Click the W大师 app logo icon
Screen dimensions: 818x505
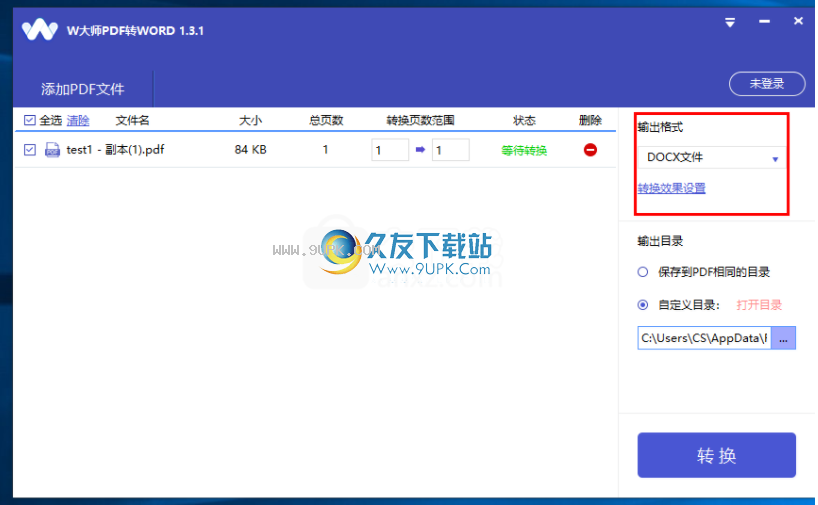(40, 30)
